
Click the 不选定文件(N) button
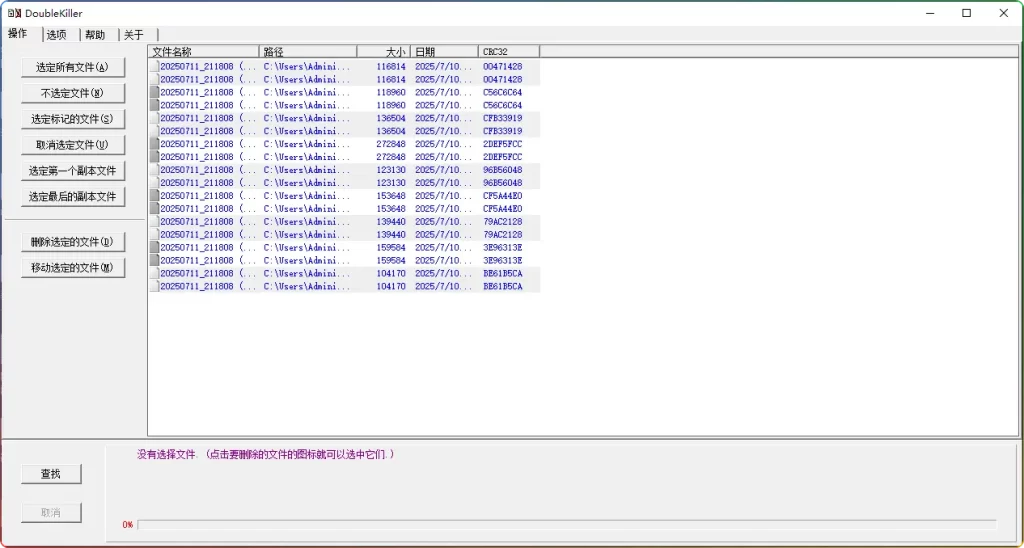pos(72,93)
